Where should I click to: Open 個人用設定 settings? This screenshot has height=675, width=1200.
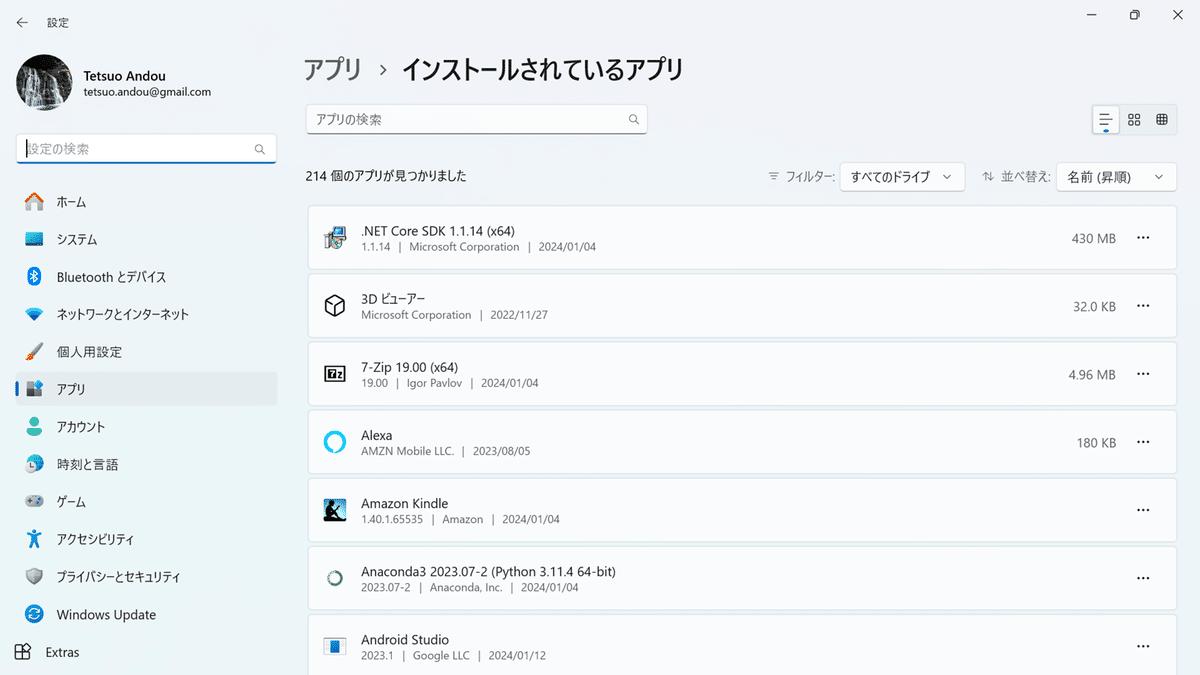point(146,352)
